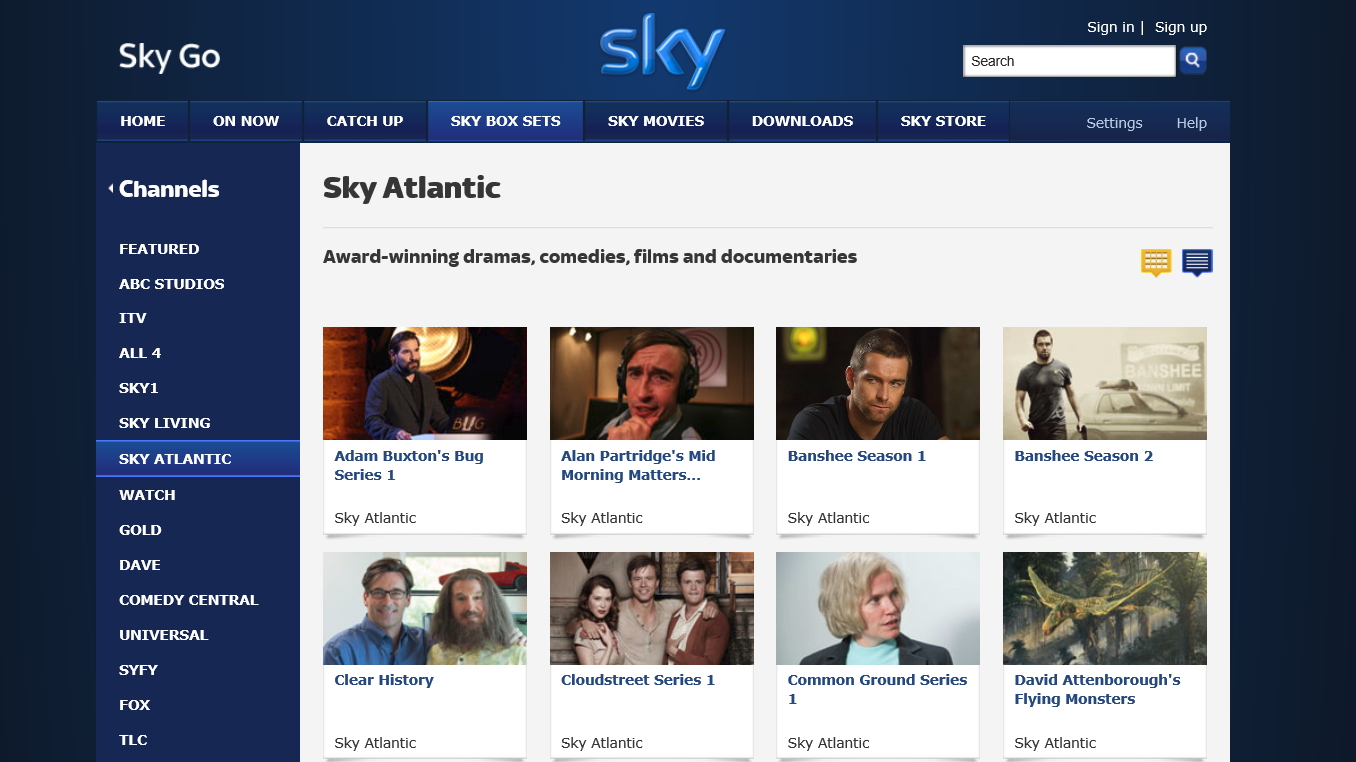
Task: Click Clear History title link
Action: coord(384,680)
